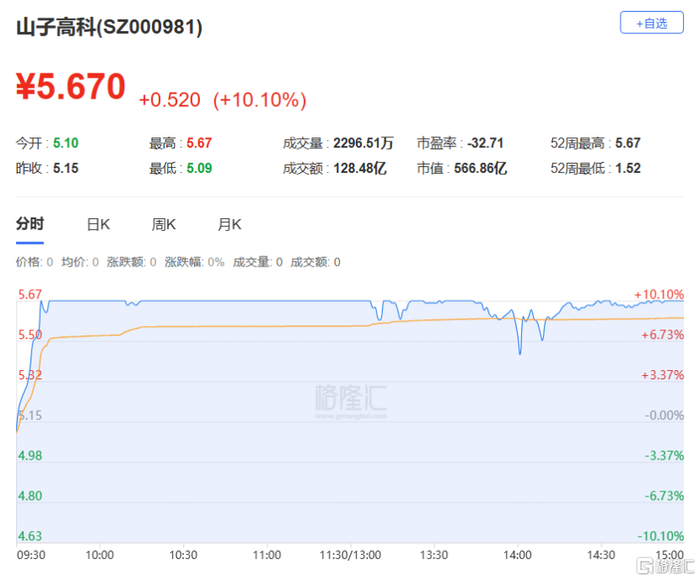Click the 4.98 price axis label
Screen dimensions: 700x580
30,456
